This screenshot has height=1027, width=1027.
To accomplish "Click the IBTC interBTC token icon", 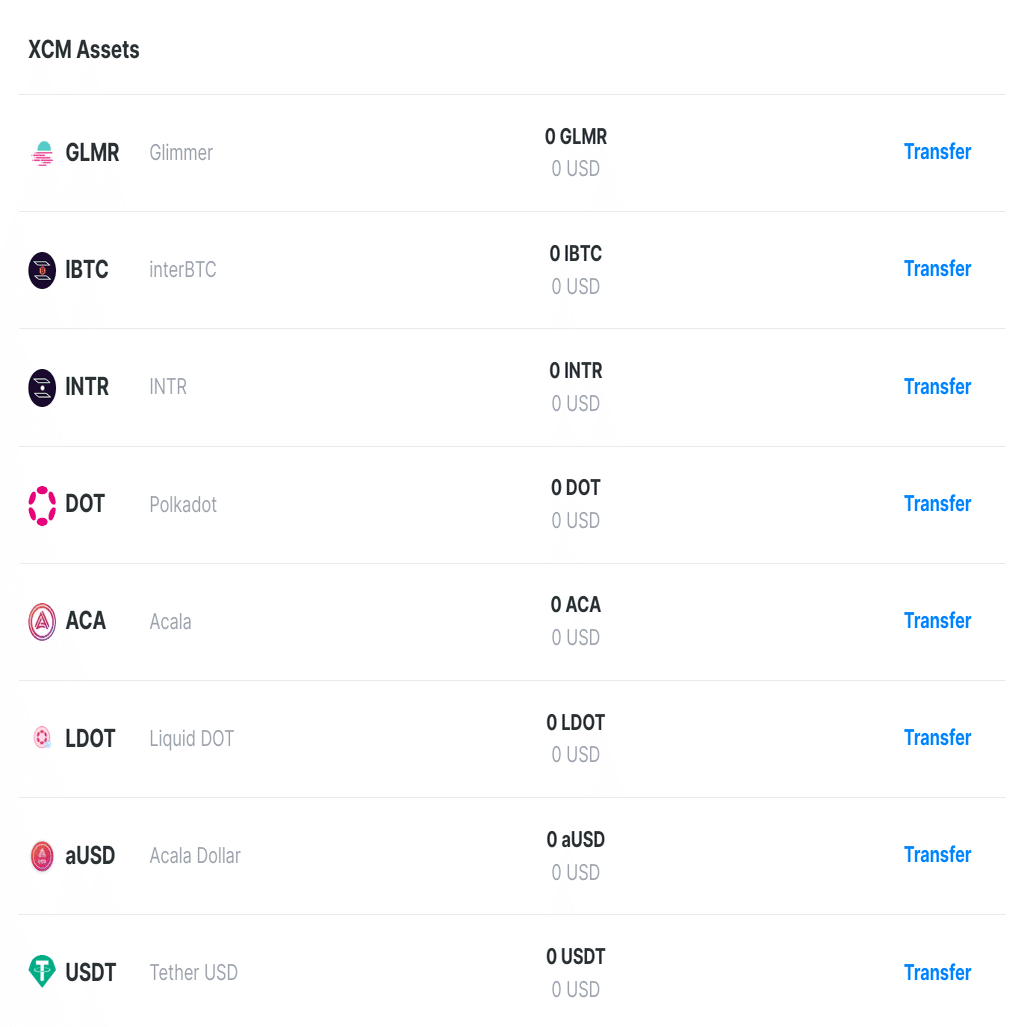I will pyautogui.click(x=42, y=270).
